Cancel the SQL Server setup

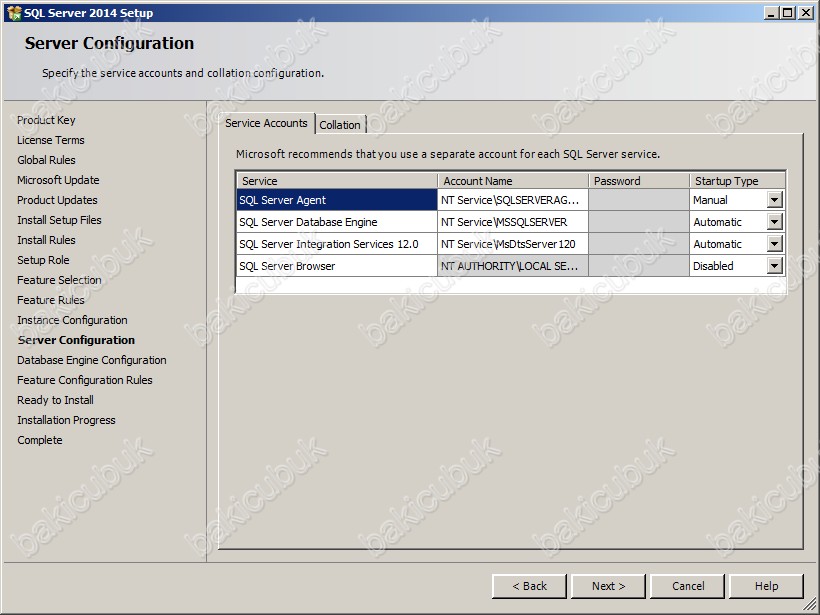point(688,586)
